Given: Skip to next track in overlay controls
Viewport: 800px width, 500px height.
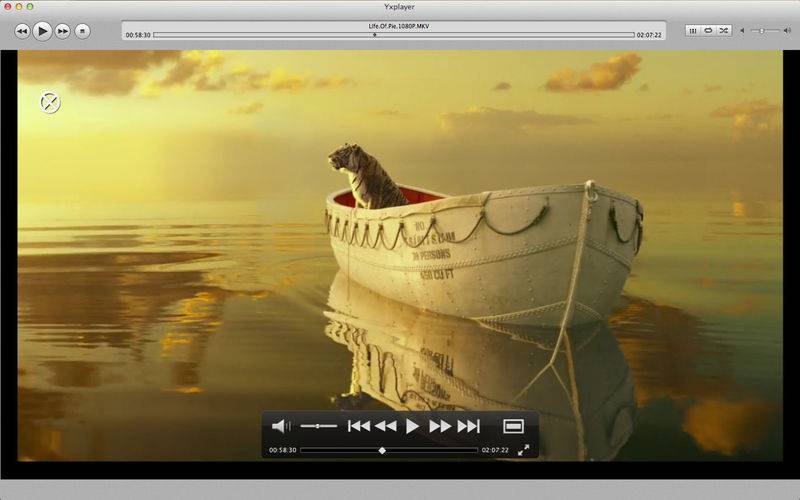Looking at the screenshot, I should coord(468,426).
